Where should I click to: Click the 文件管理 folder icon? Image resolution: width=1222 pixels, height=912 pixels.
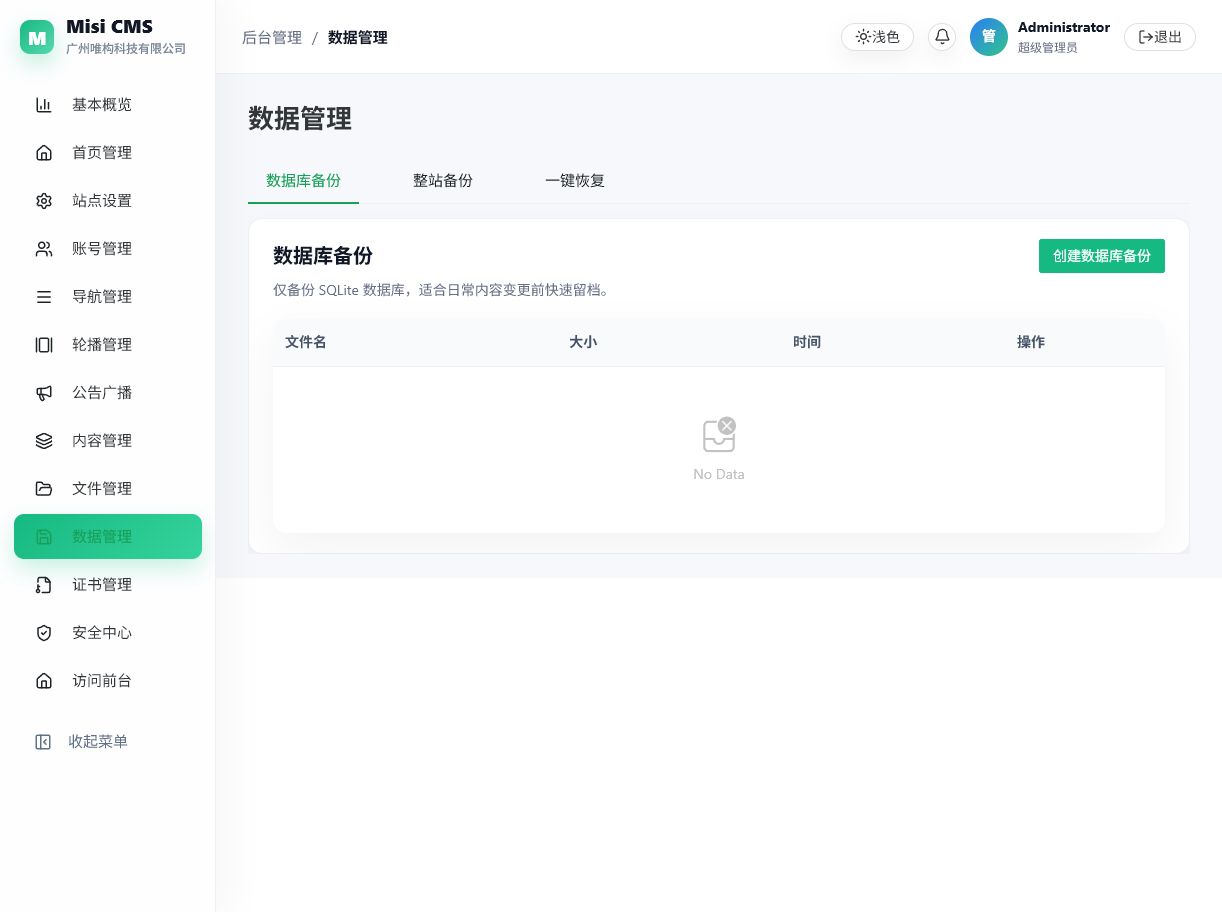44,489
